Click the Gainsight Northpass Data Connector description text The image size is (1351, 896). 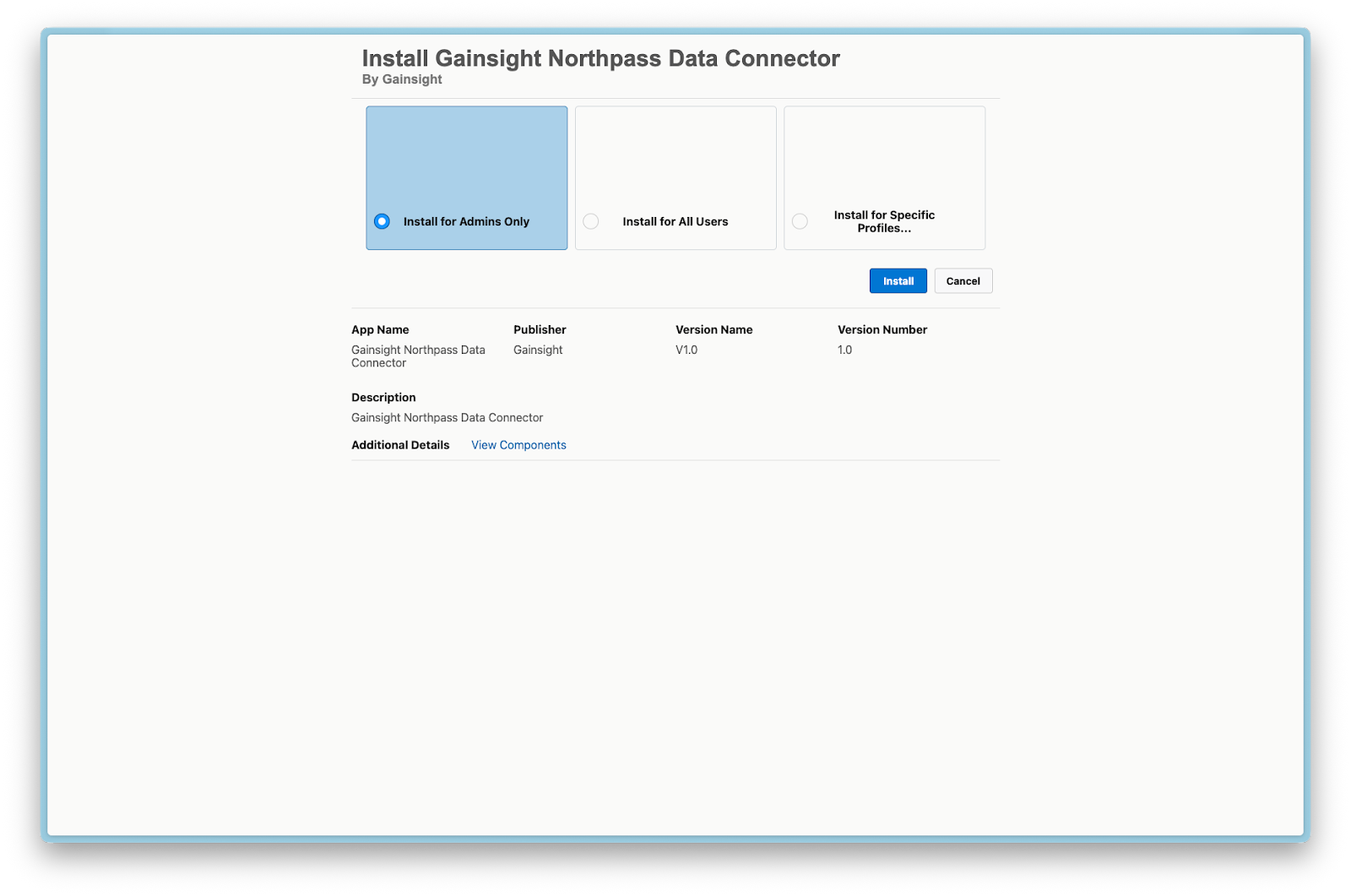point(448,417)
